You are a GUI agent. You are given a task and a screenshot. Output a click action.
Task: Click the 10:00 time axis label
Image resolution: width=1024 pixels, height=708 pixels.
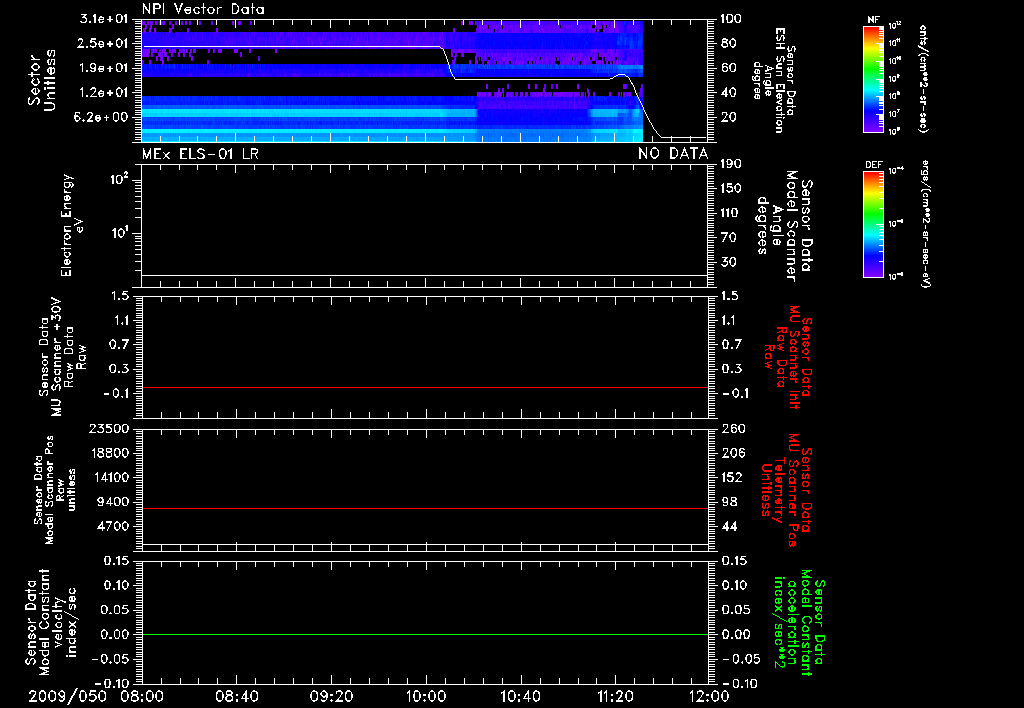coord(426,696)
